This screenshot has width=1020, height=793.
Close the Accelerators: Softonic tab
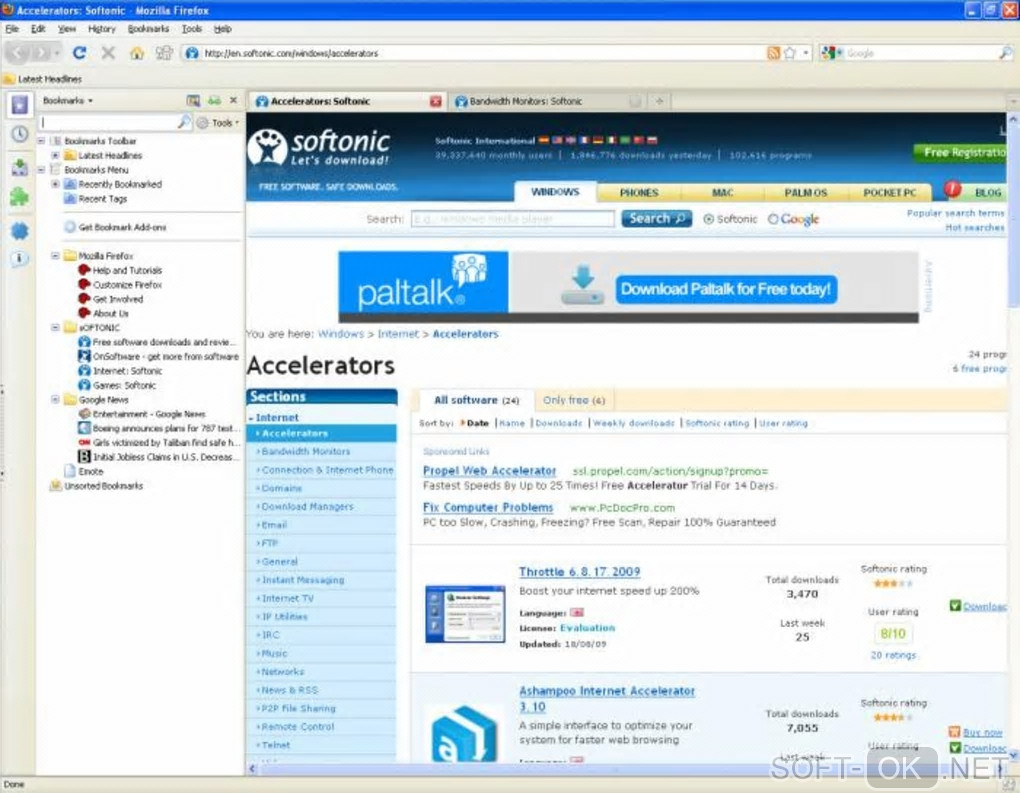(x=435, y=101)
